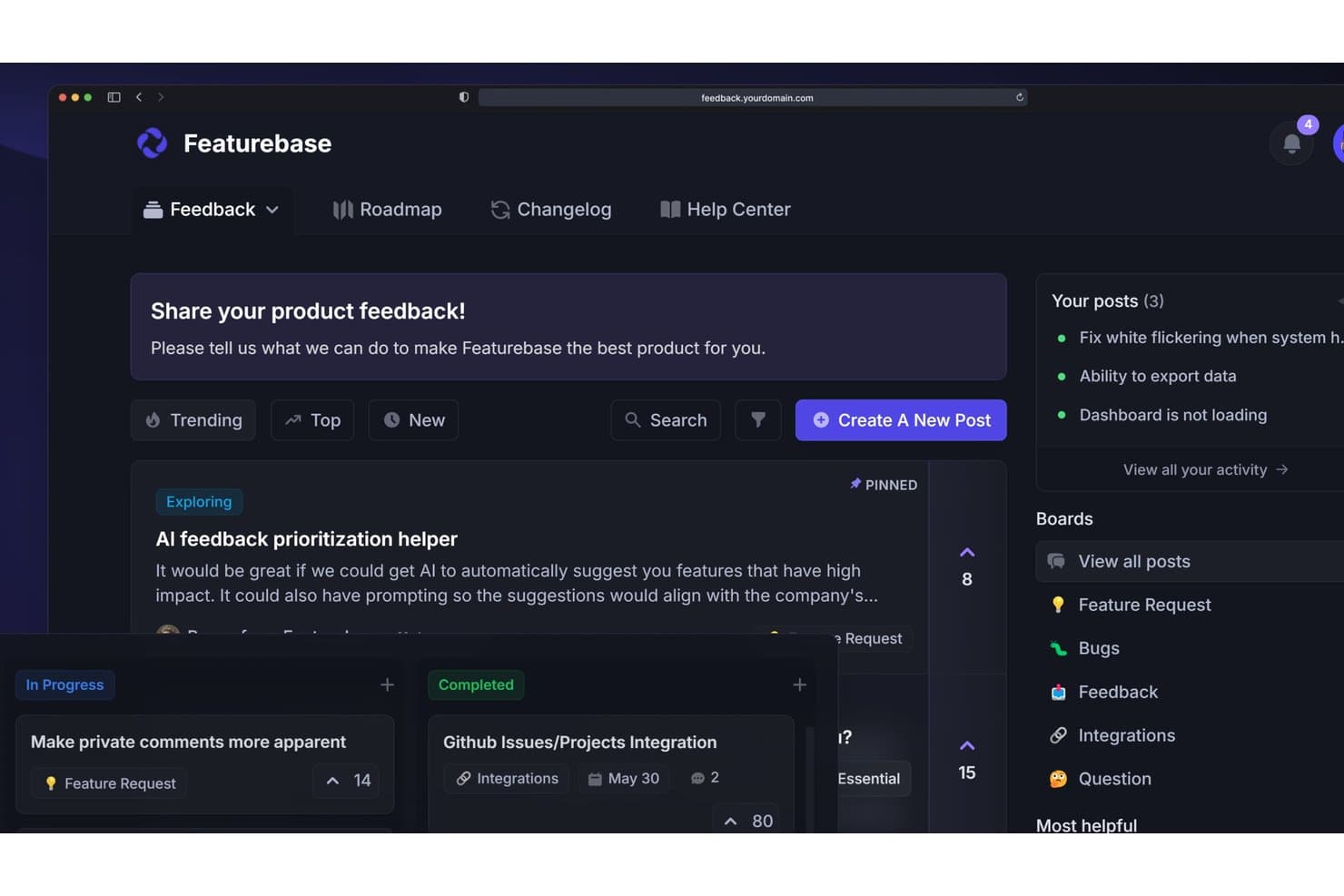Select the Question board
1344x896 pixels.
point(1100,779)
